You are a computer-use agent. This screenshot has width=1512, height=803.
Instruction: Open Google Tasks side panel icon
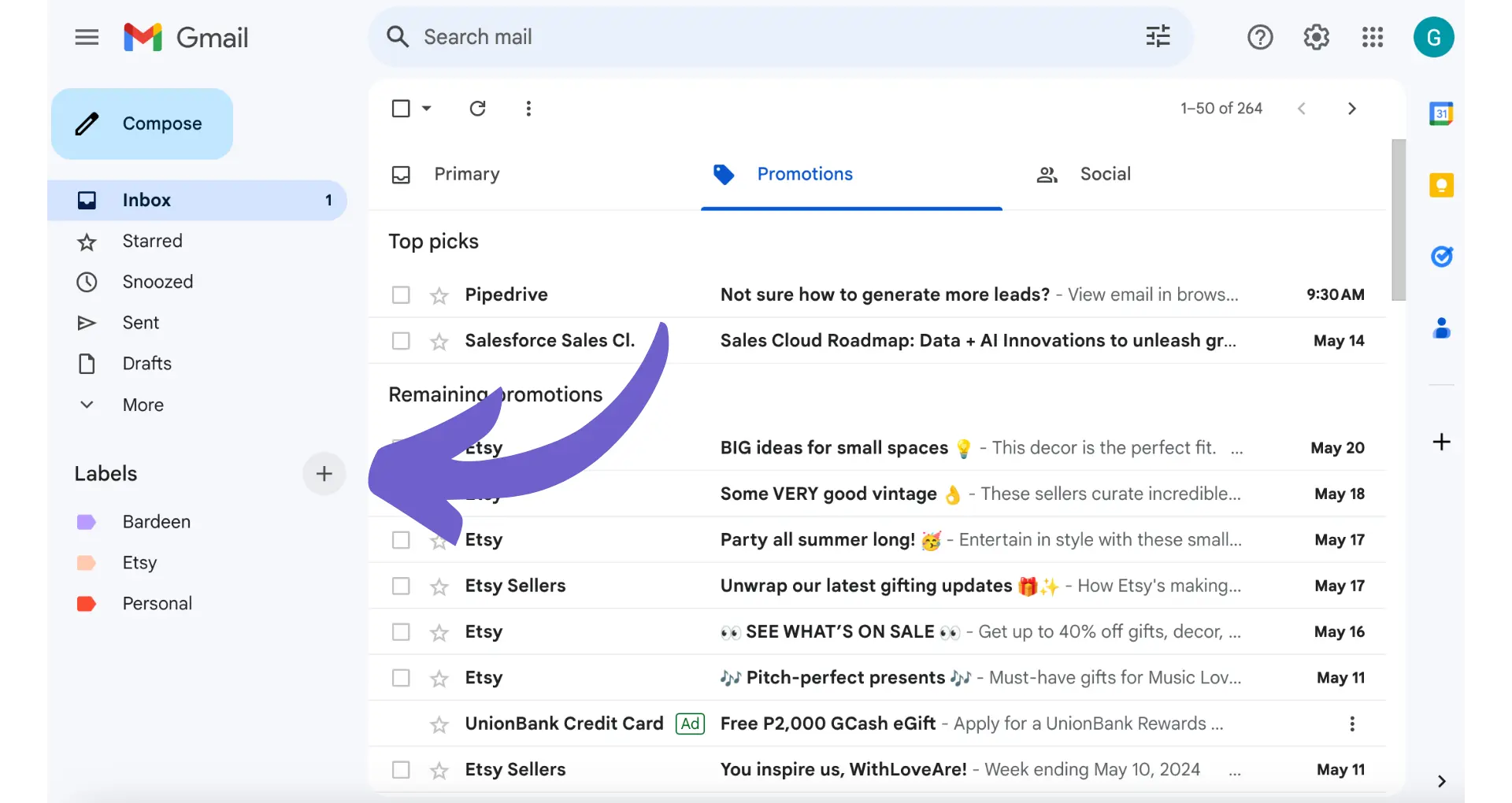(x=1441, y=257)
